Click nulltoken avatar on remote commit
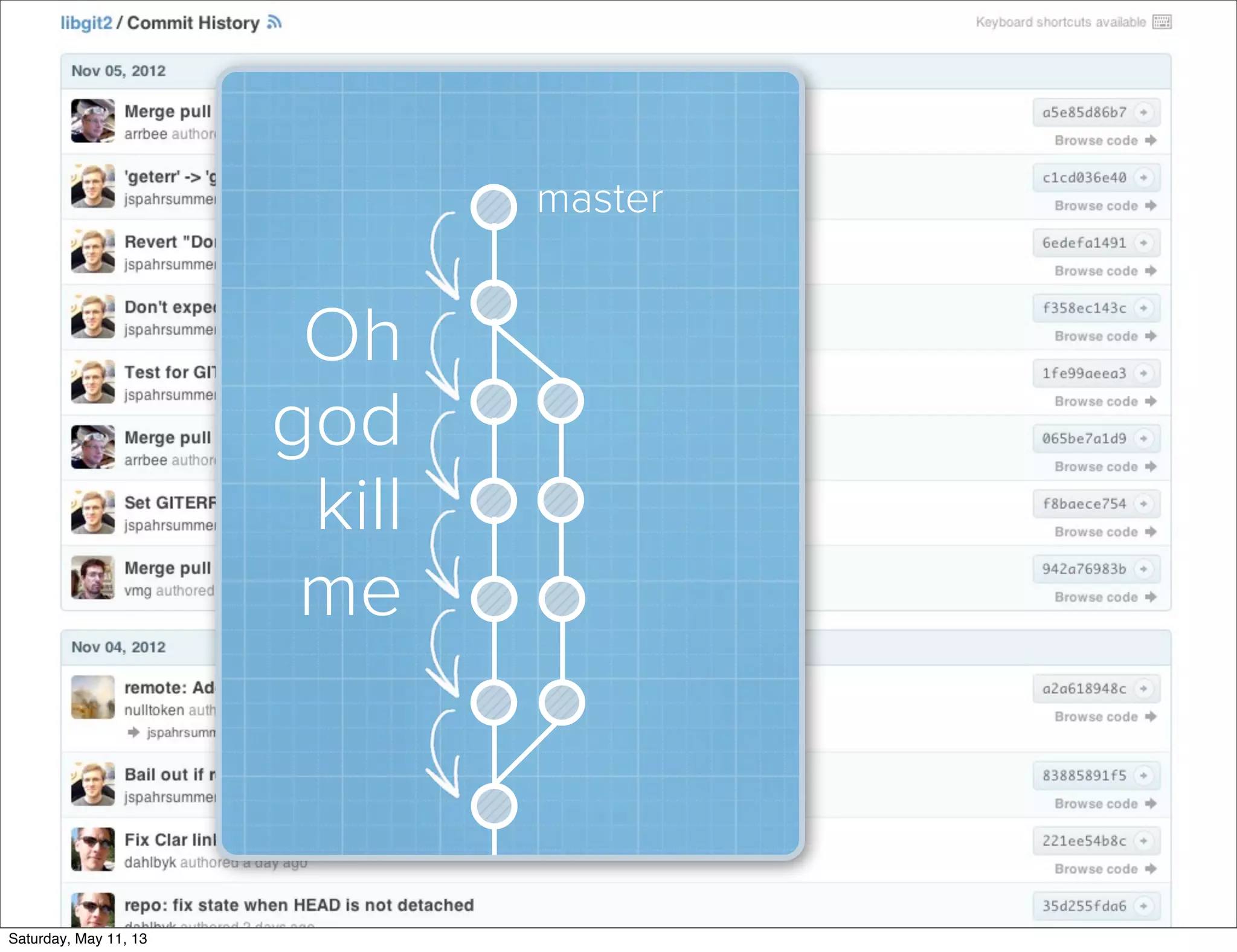 92,697
